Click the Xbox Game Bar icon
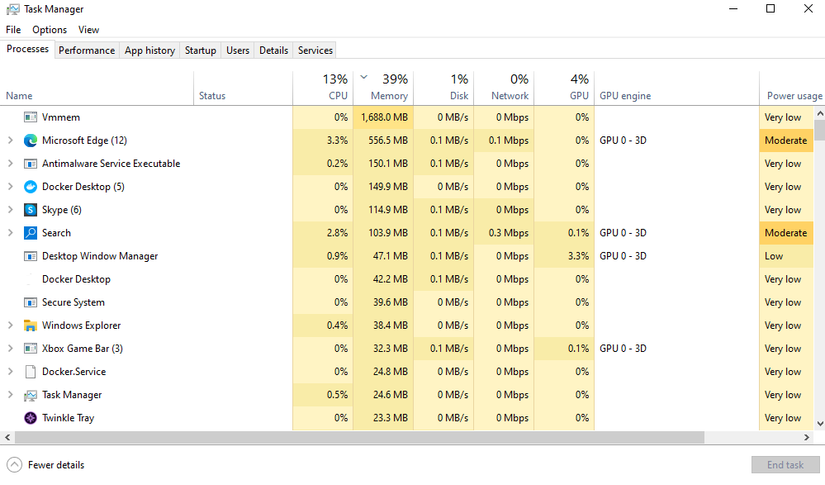This screenshot has height=485, width=825. point(30,349)
